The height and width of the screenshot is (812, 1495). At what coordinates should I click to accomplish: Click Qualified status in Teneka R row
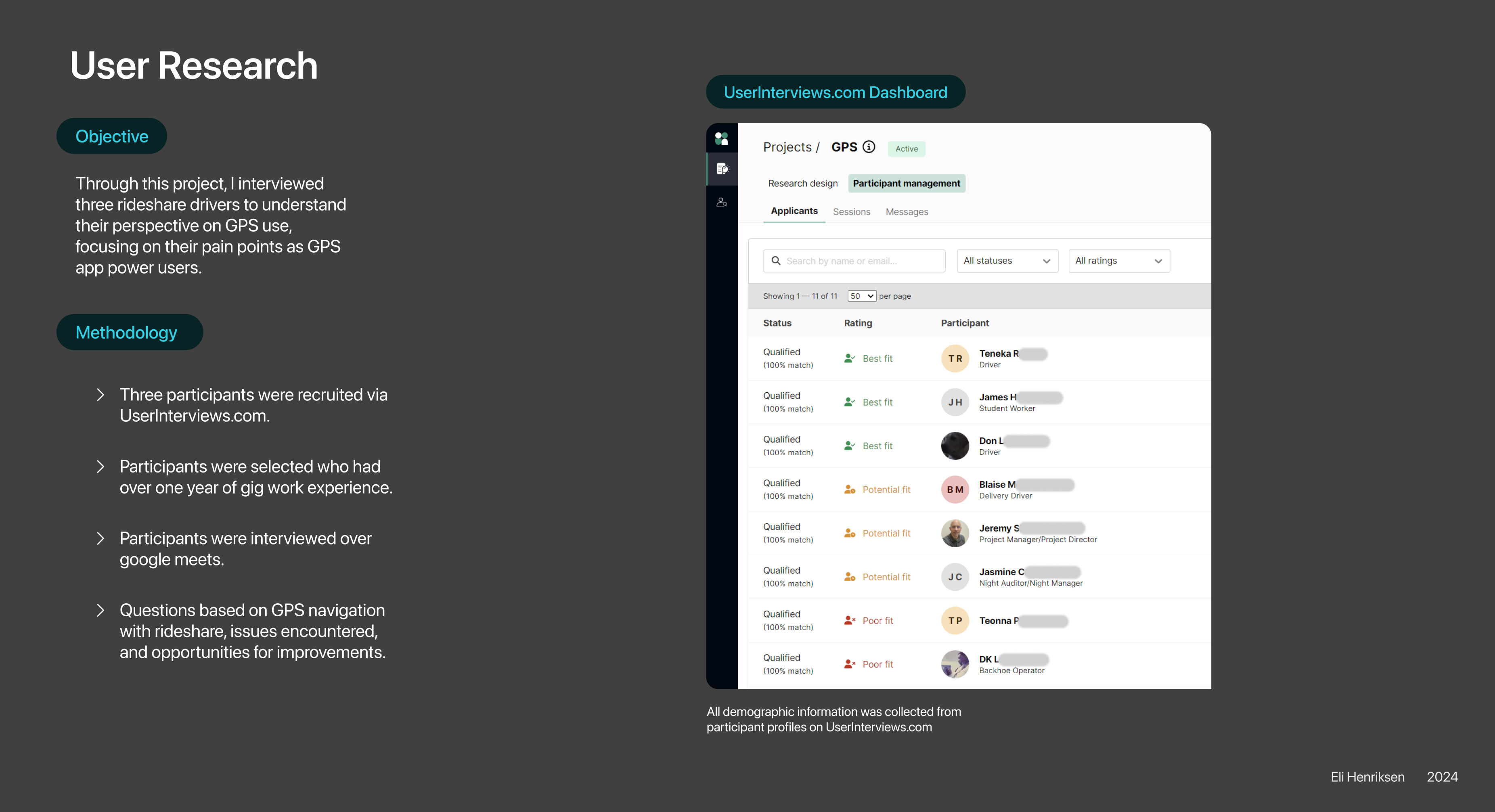(x=781, y=352)
